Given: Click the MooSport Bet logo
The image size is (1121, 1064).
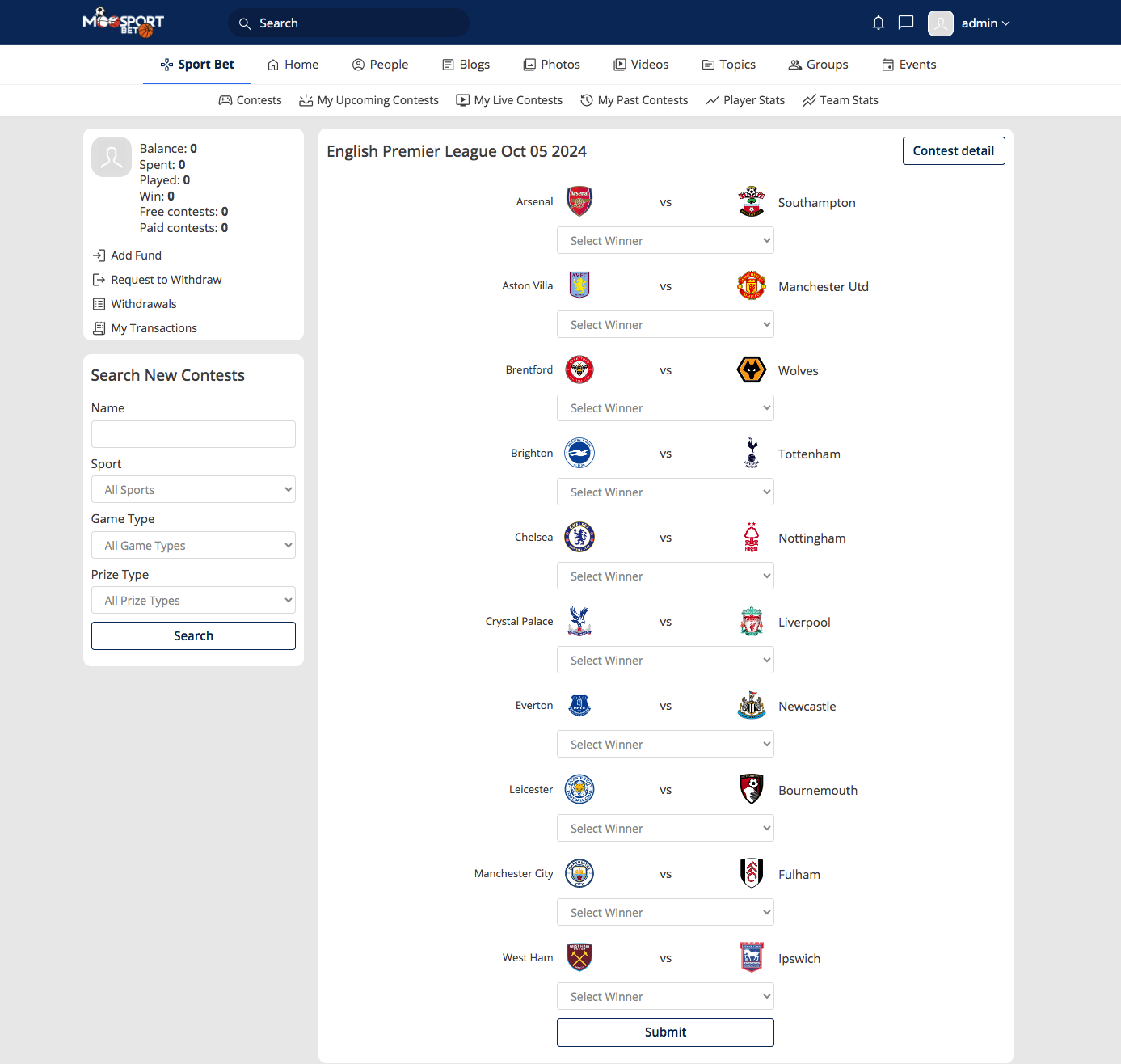Looking at the screenshot, I should (124, 23).
